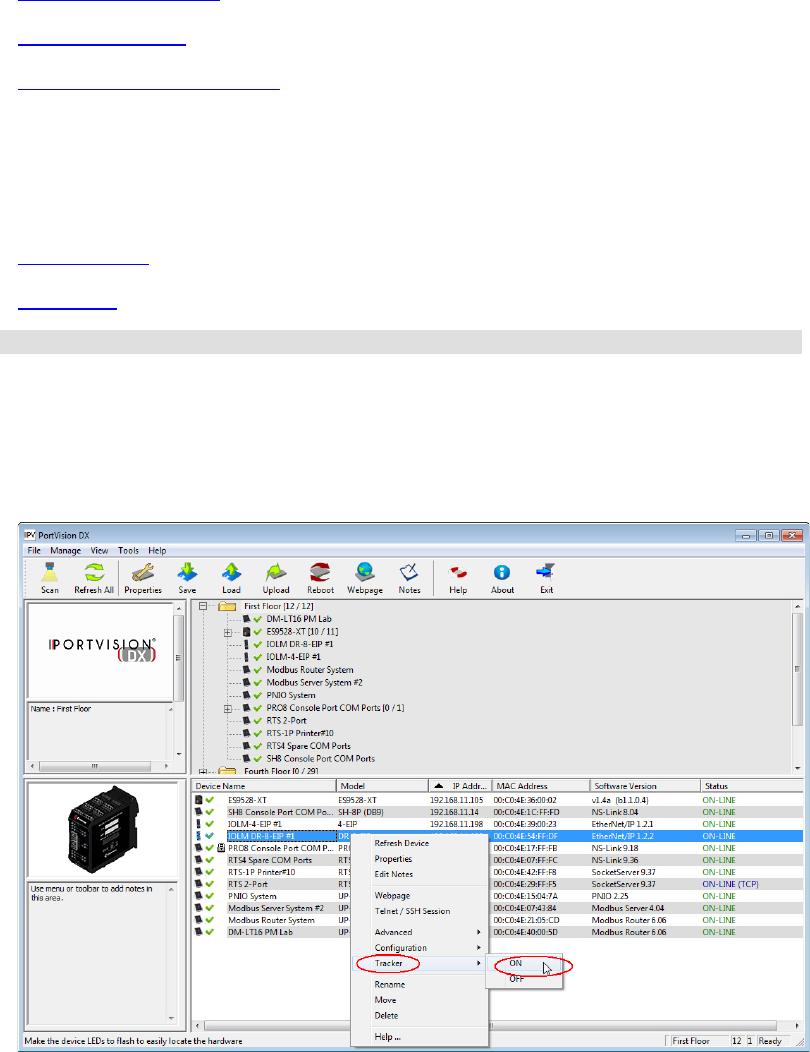Click the ON-LINE (TCP) status cell
Viewport: 810px width, 1052px height.
(x=730, y=884)
